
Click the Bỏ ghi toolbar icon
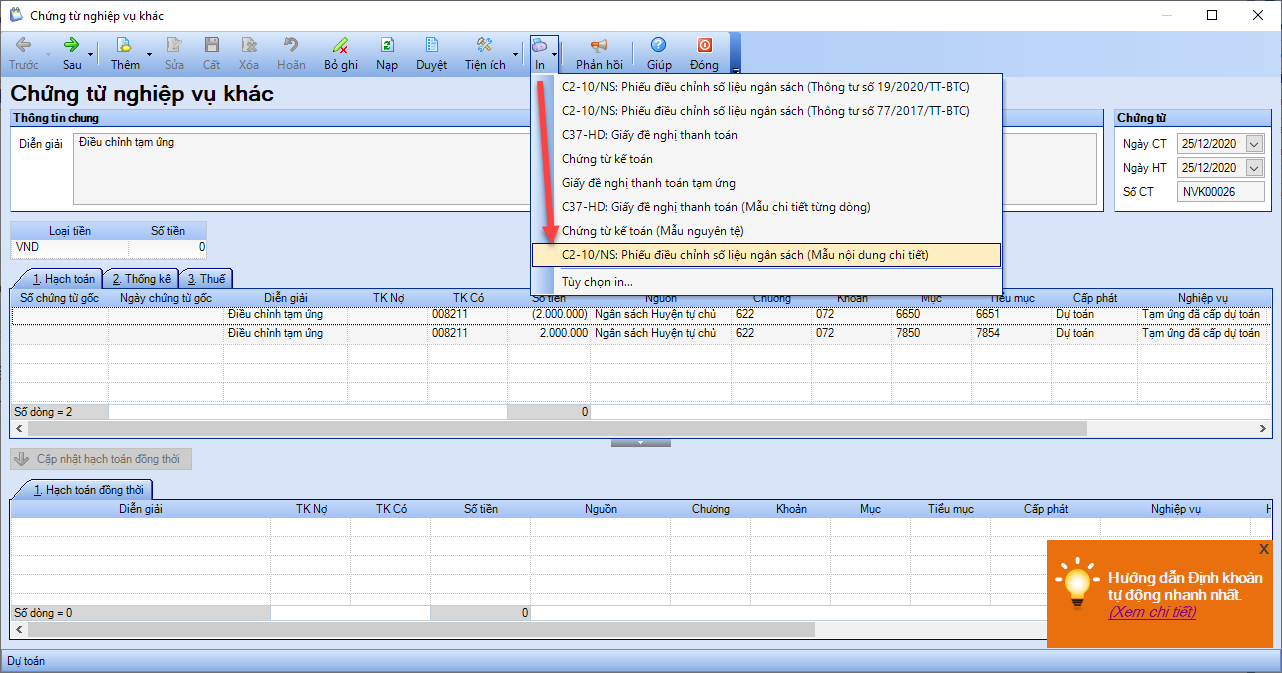[341, 46]
